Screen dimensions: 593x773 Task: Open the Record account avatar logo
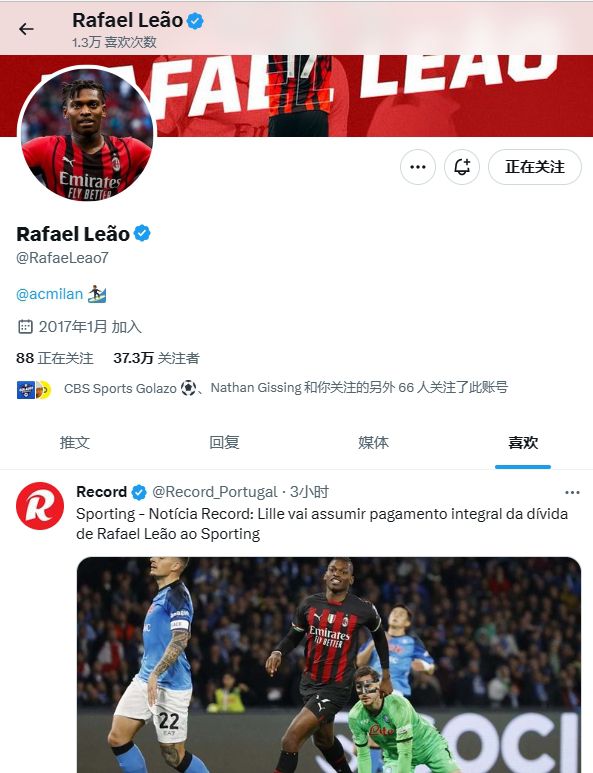[40, 506]
